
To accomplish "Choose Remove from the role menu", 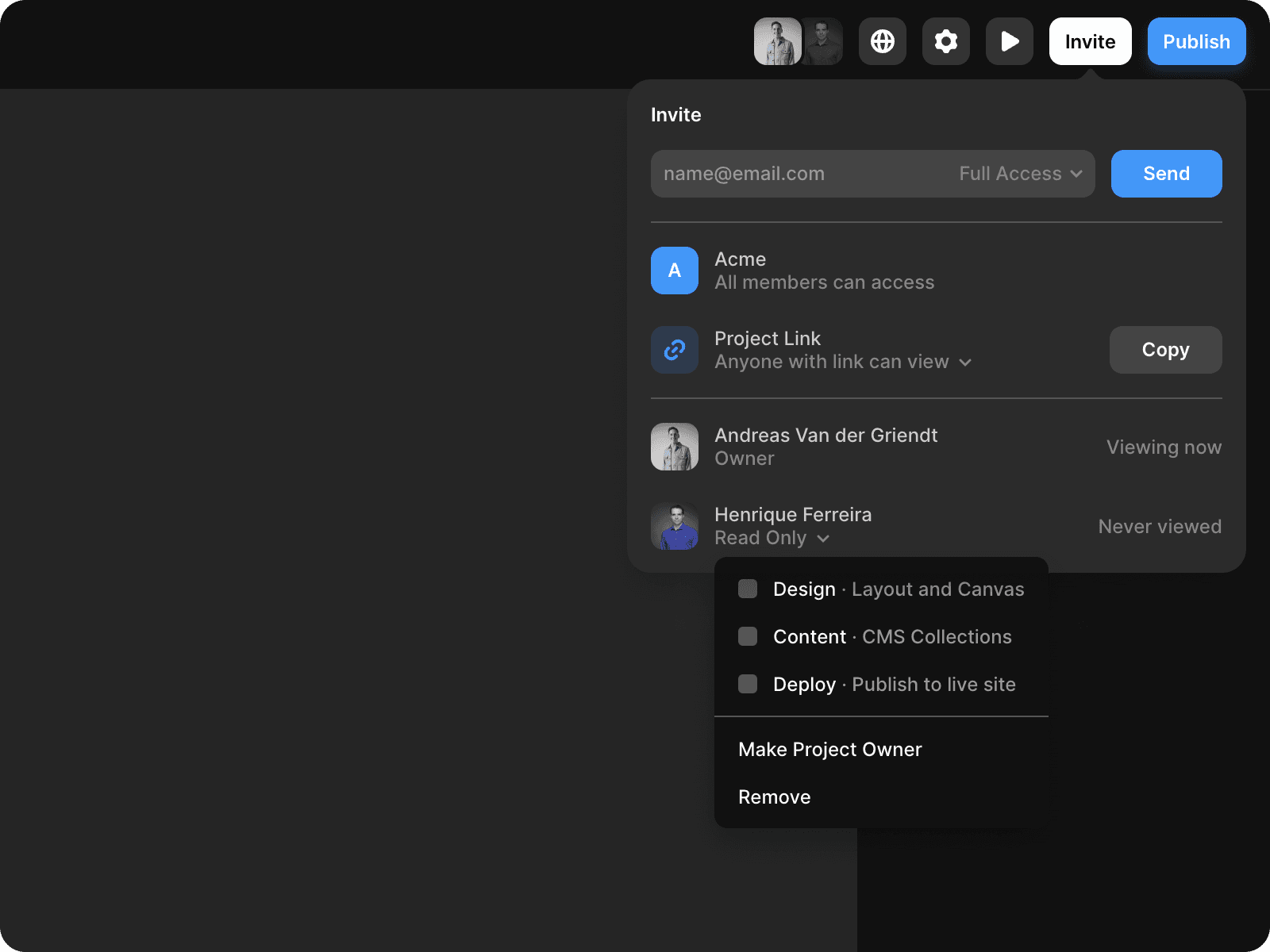I will (x=774, y=797).
